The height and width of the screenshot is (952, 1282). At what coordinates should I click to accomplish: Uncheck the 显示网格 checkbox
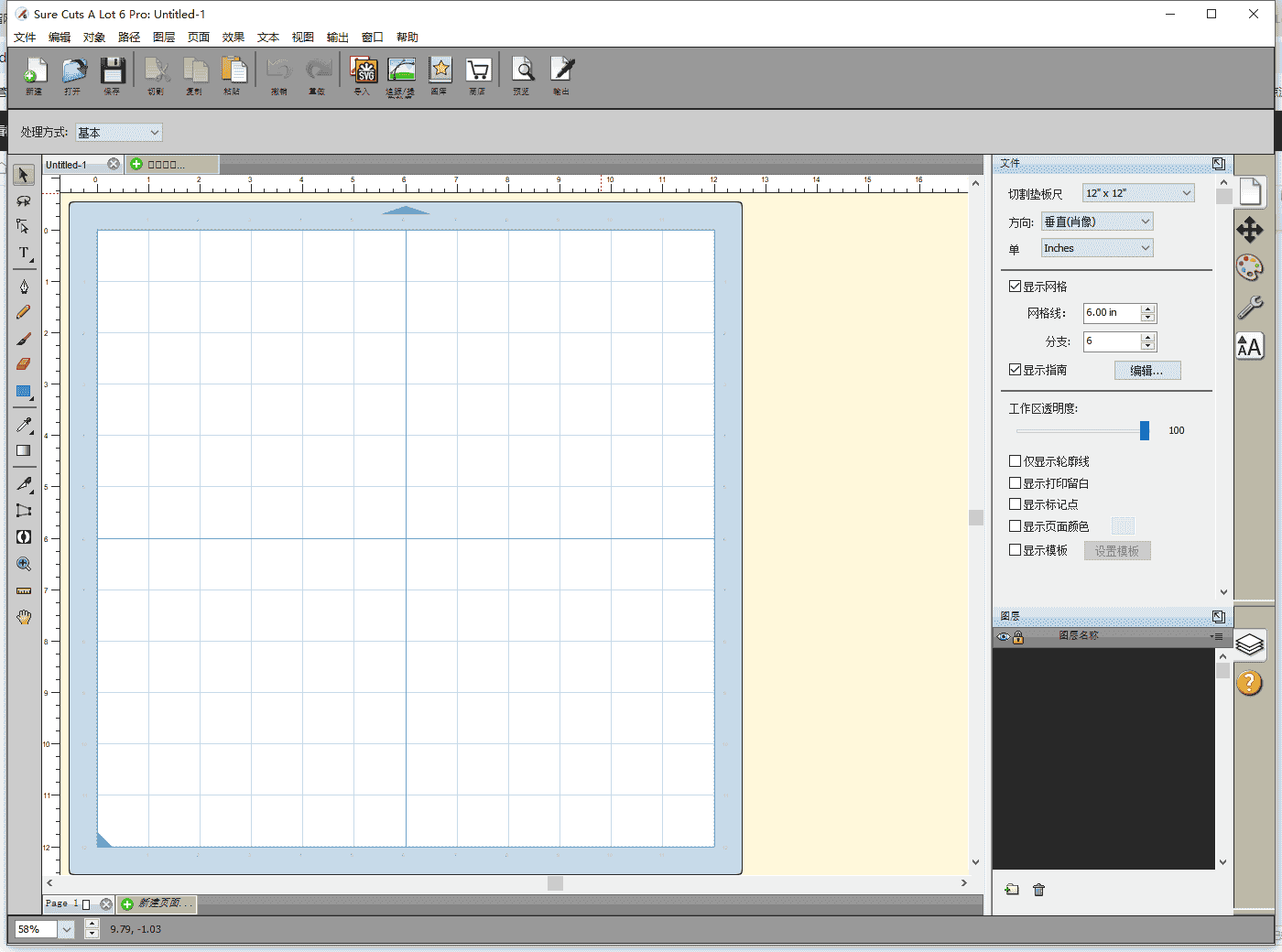click(x=1015, y=287)
